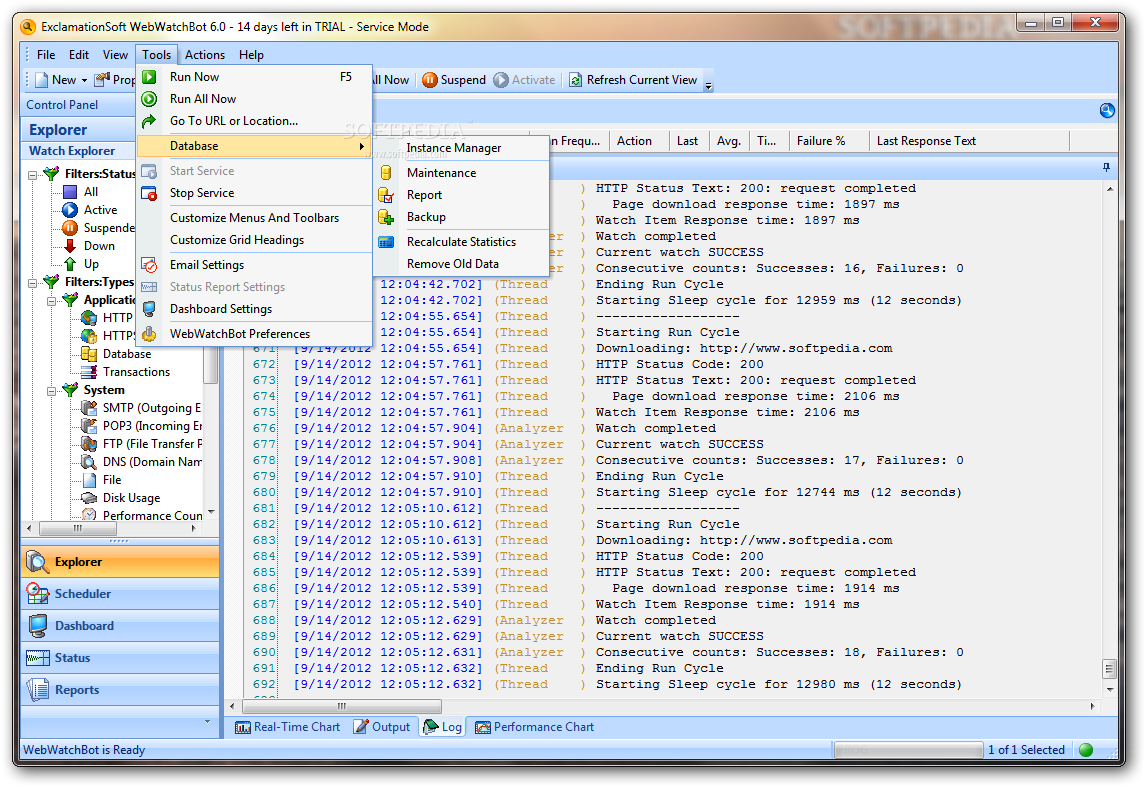Choose Customize Menus And Toolbars
The width and height of the screenshot is (1146, 787).
pos(254,218)
